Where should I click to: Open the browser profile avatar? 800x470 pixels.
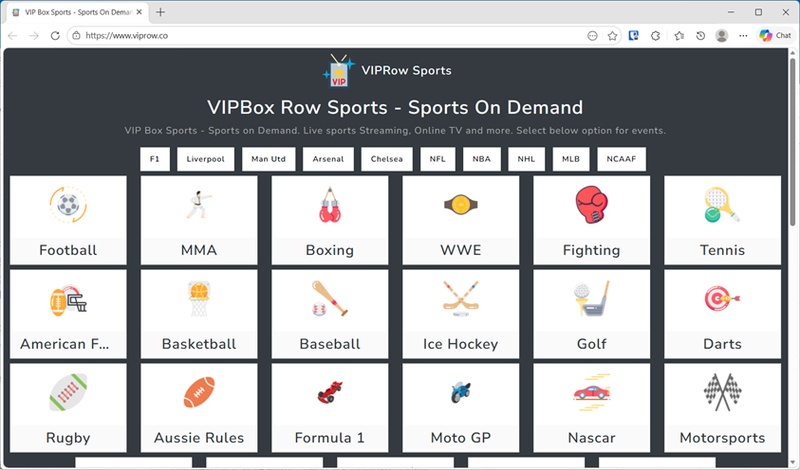[x=721, y=36]
